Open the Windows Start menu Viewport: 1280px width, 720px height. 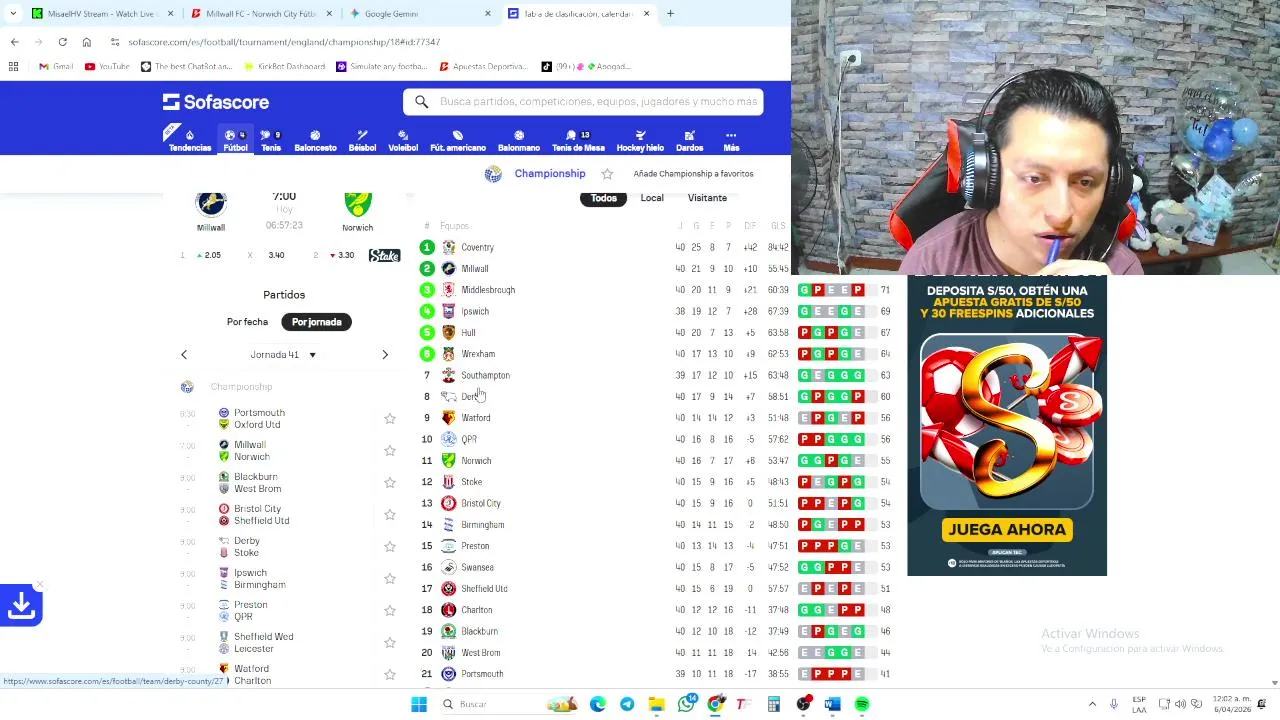419,705
